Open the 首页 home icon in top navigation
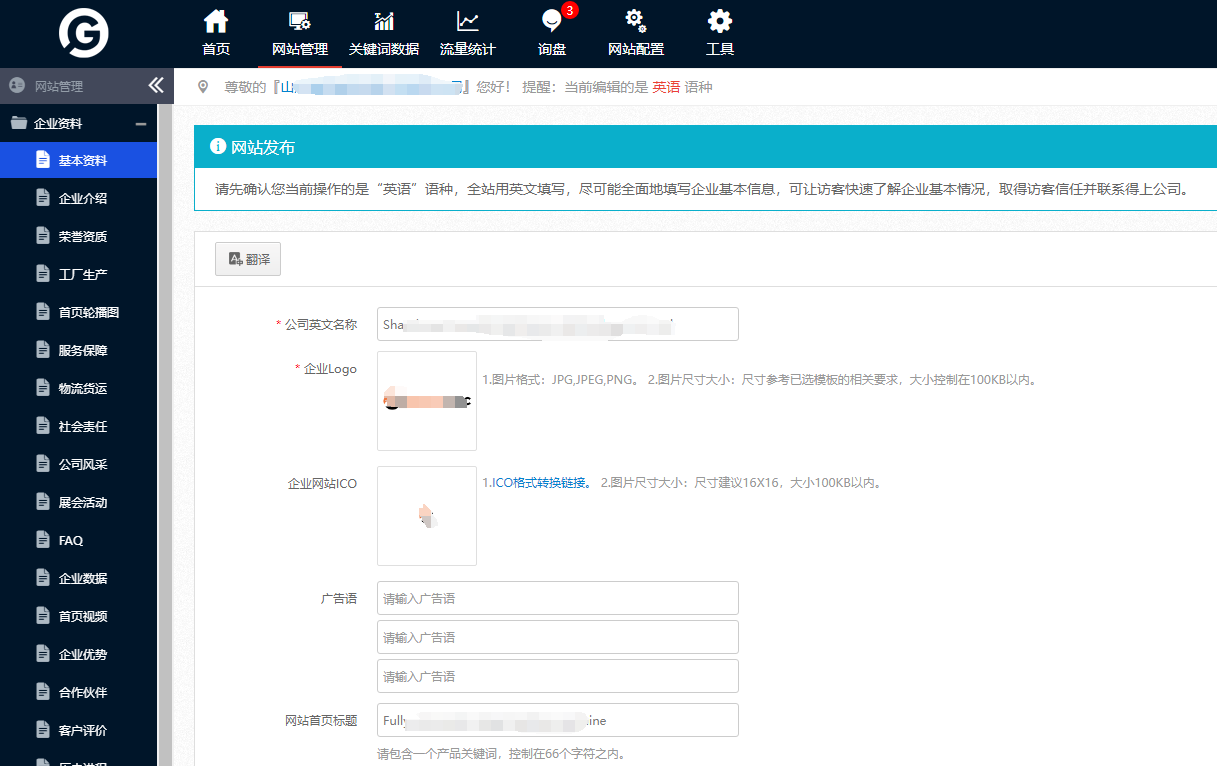This screenshot has height=766, width=1217. pos(216,22)
